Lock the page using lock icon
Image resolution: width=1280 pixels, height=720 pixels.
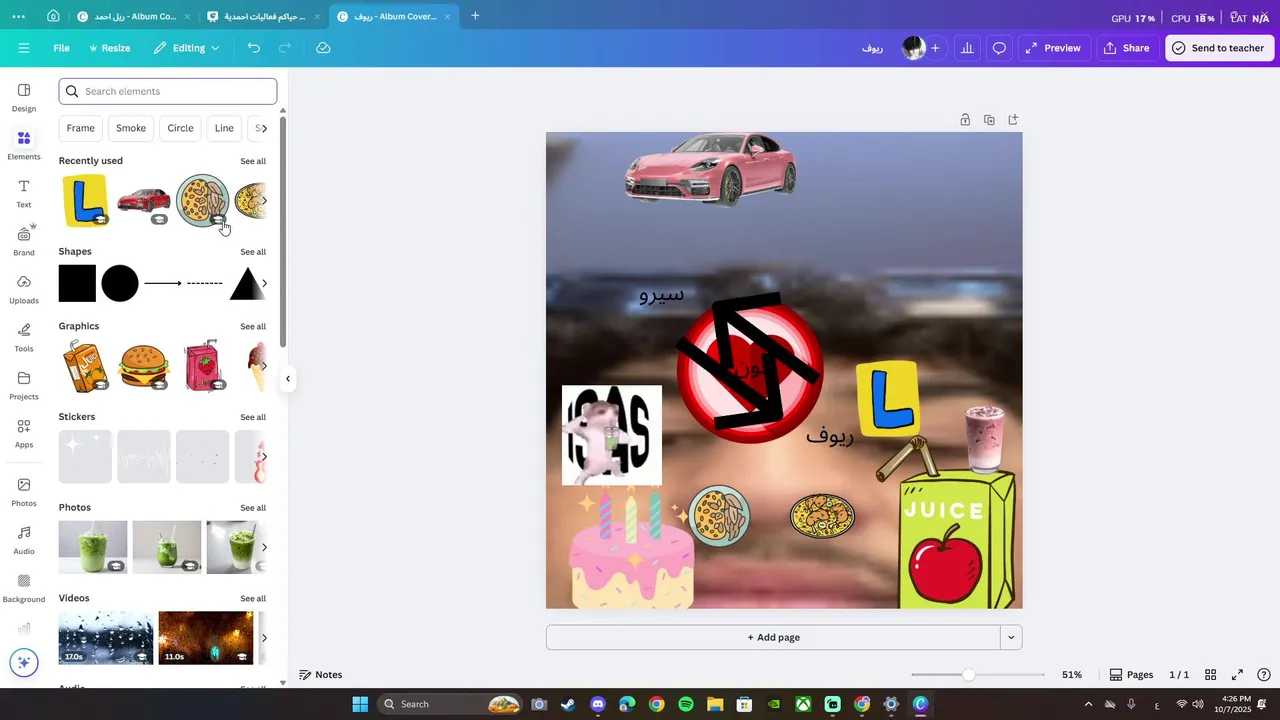click(965, 120)
